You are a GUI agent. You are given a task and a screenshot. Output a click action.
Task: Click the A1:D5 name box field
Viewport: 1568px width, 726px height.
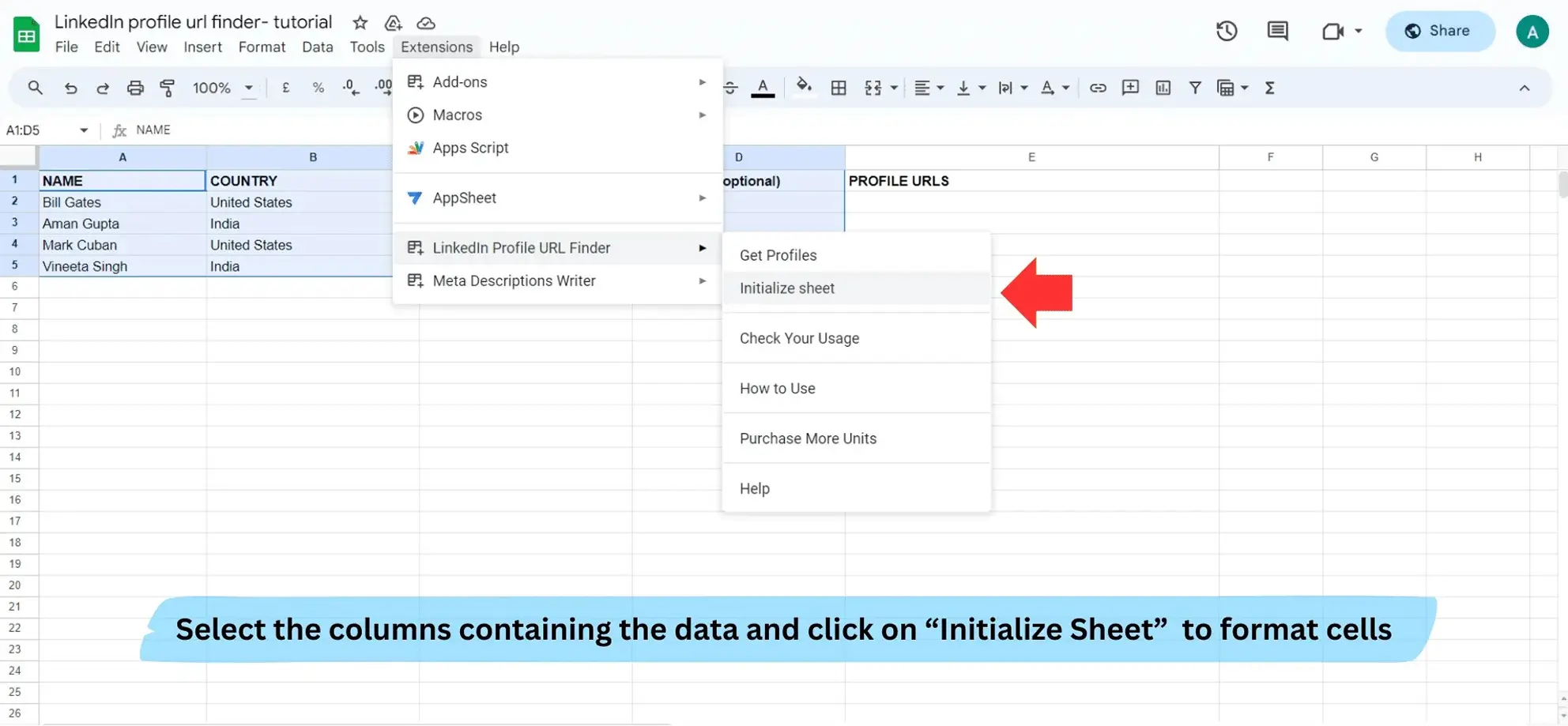point(40,130)
